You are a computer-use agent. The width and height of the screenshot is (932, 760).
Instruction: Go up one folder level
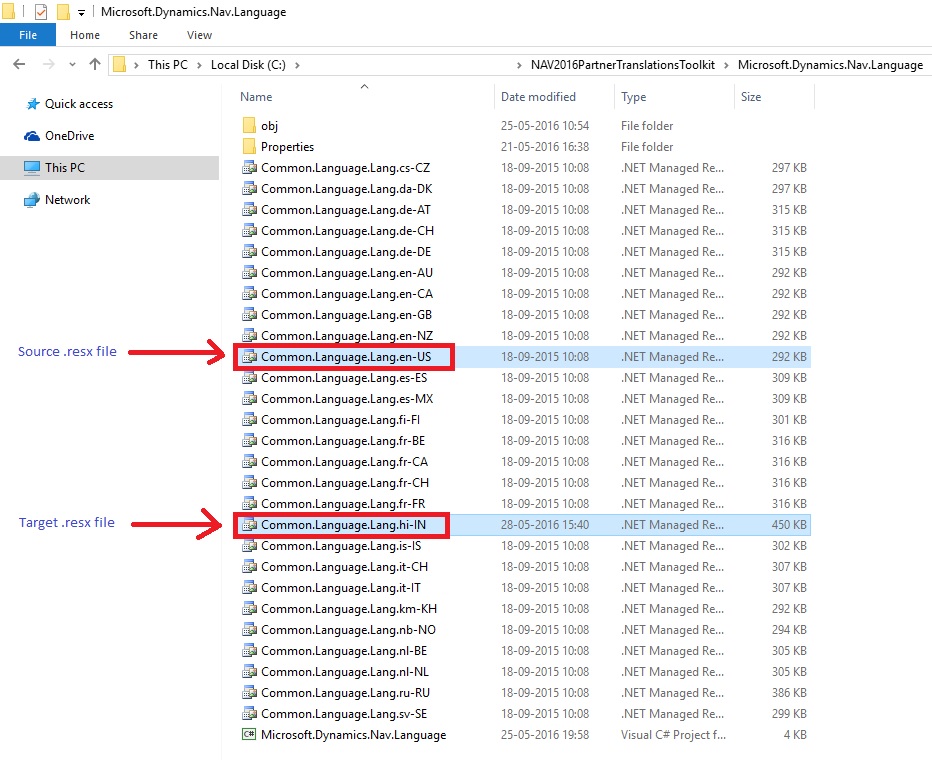95,65
